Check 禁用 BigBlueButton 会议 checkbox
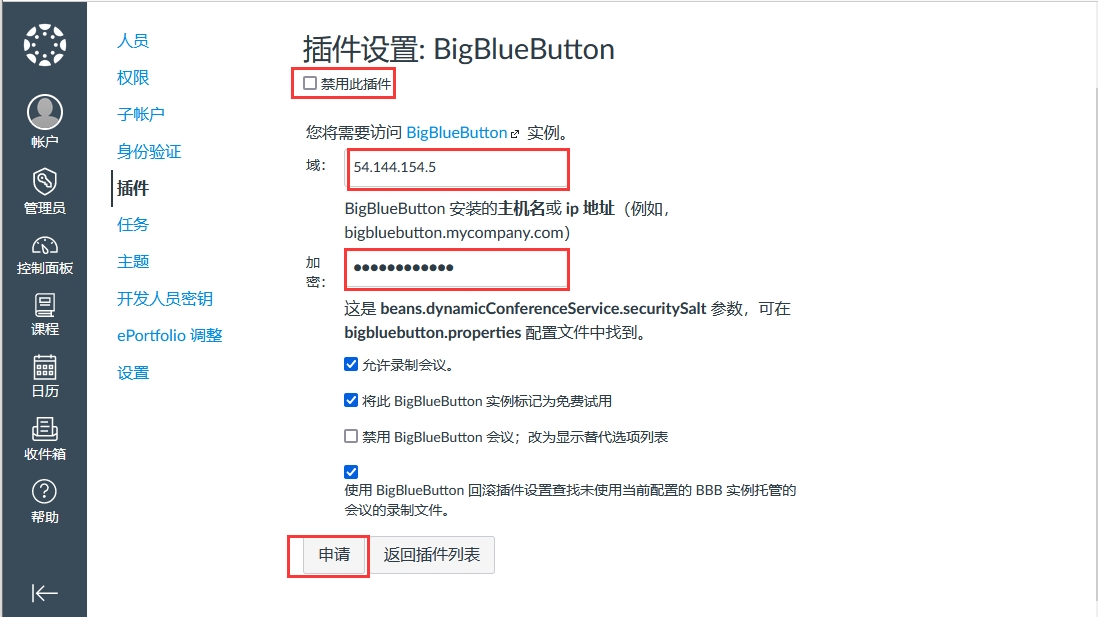Viewport: 1098px width, 617px height. pos(352,436)
